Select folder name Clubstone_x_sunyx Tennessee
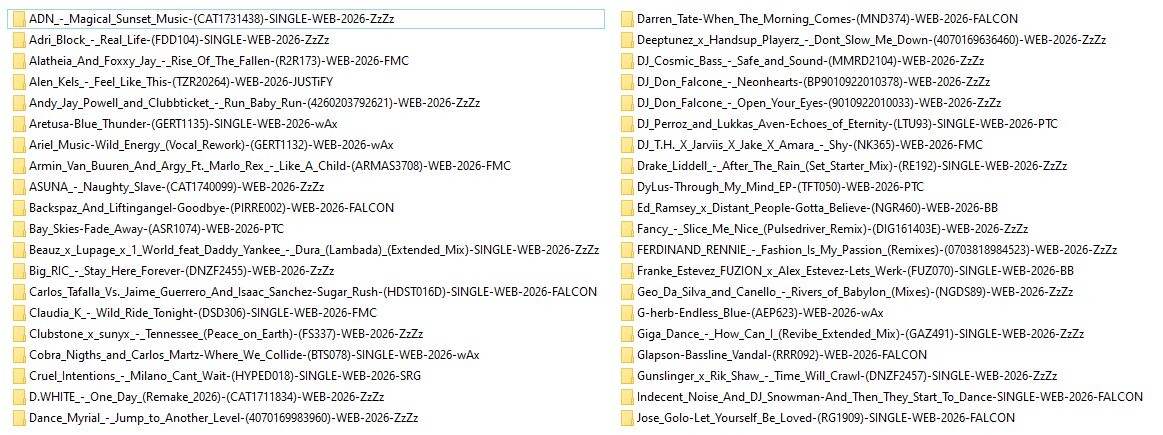Viewport: 1163px width, 435px height. click(226, 334)
